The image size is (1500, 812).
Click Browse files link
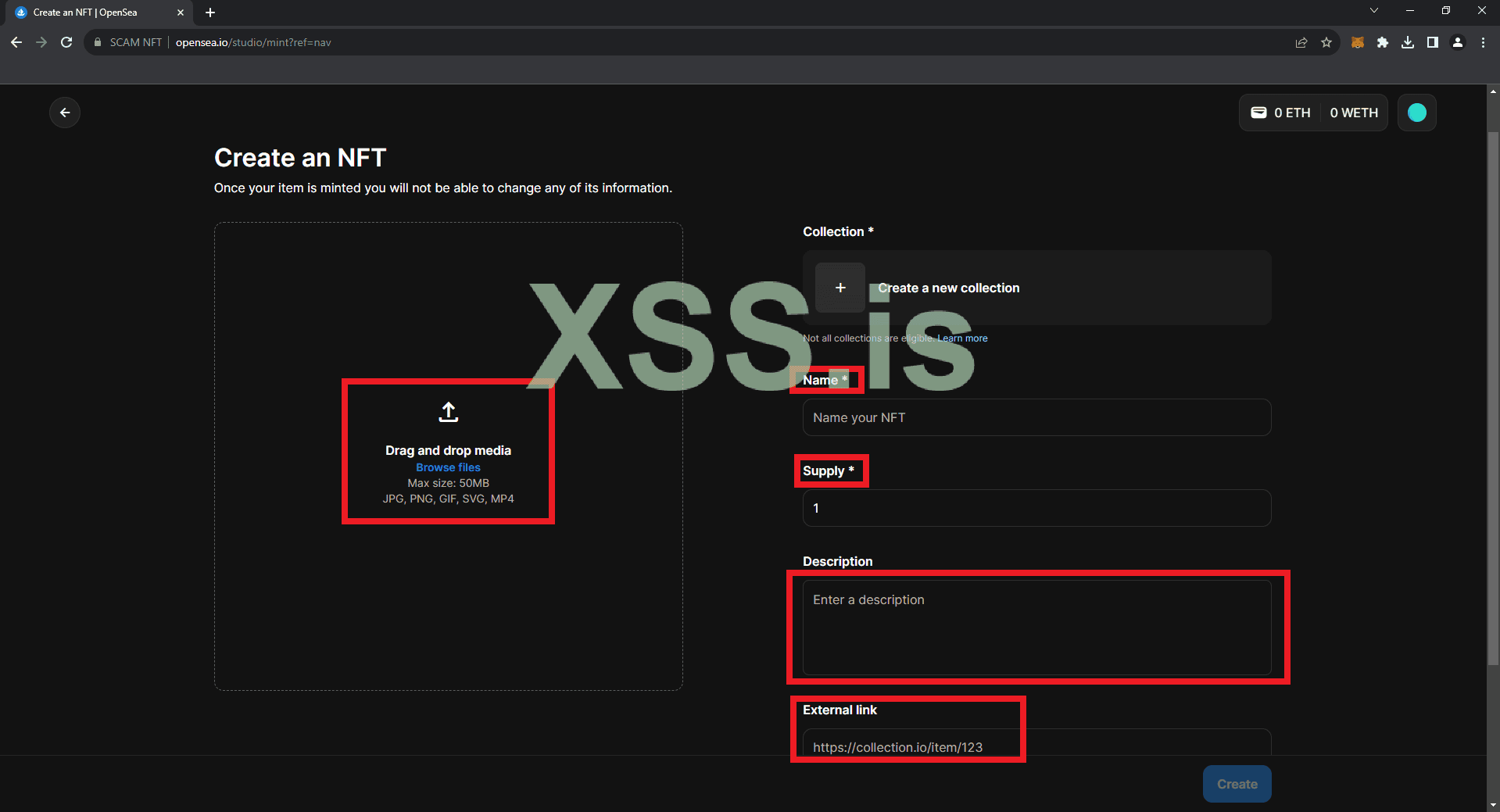coord(448,467)
